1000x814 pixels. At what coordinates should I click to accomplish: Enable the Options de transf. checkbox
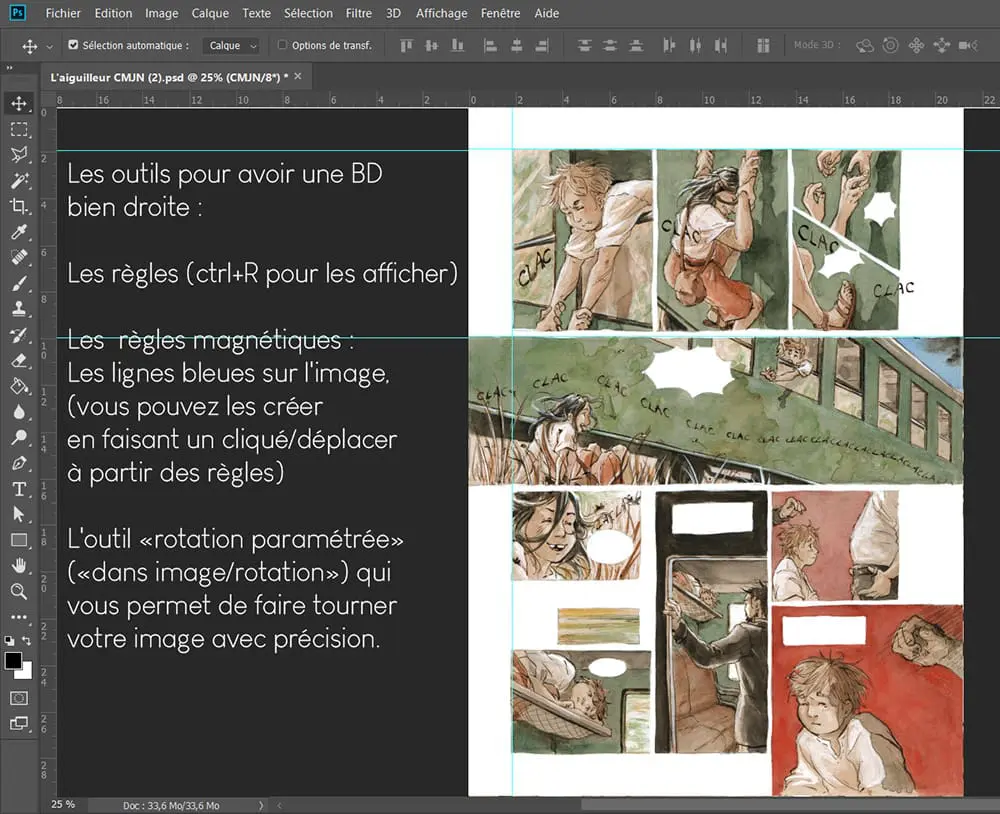(283, 45)
